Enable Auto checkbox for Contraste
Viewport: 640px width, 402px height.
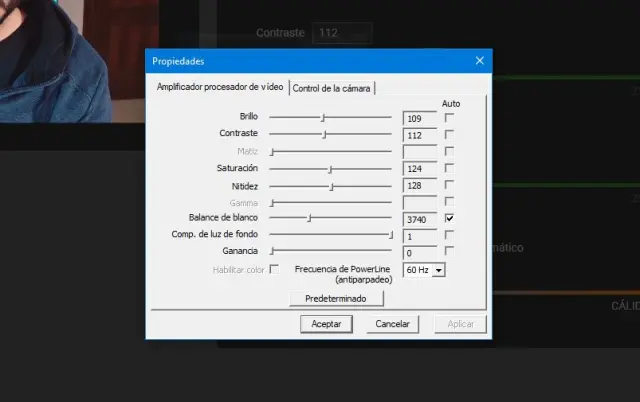450,134
